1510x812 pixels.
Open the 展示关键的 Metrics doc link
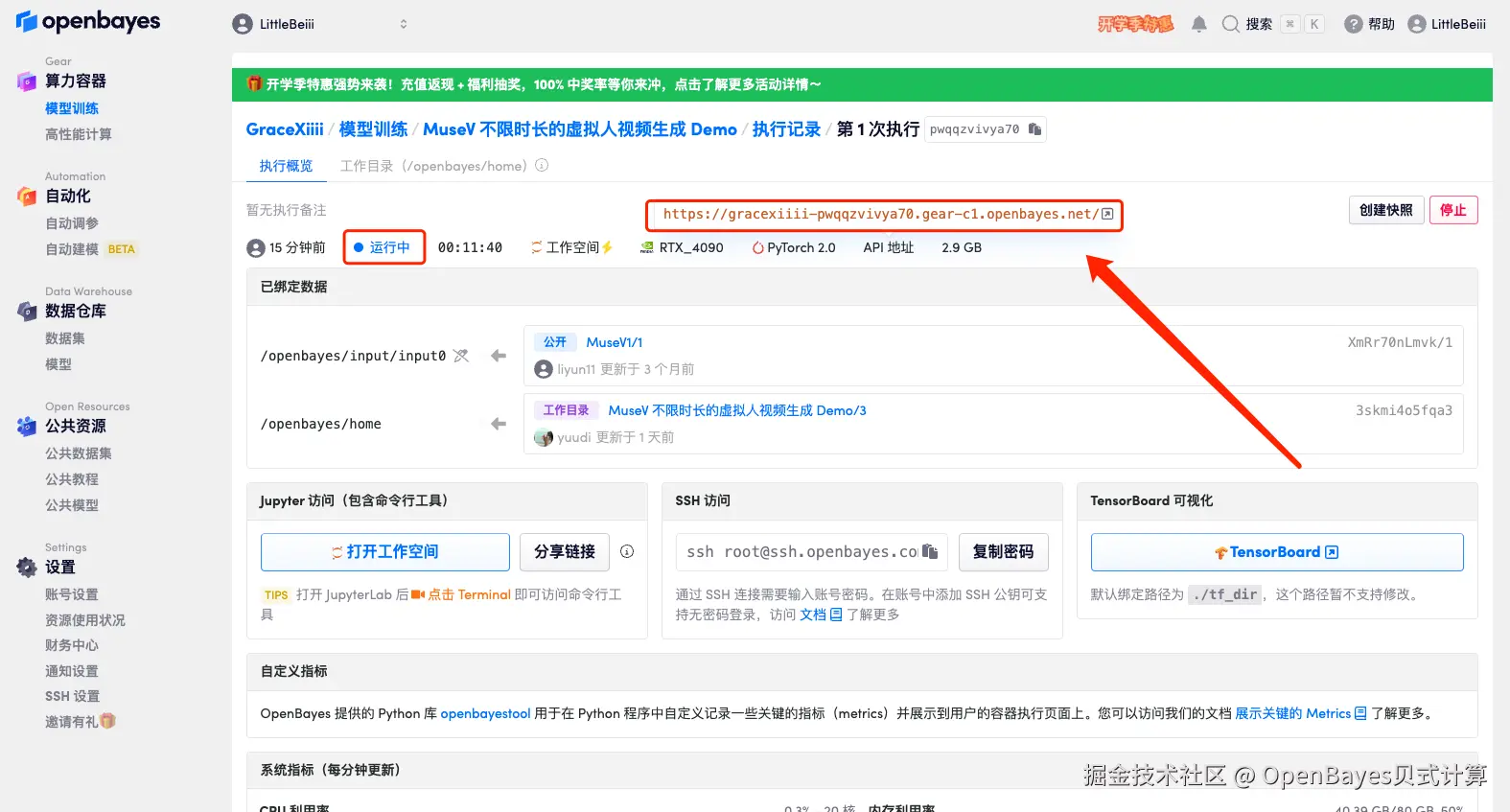(x=1301, y=713)
